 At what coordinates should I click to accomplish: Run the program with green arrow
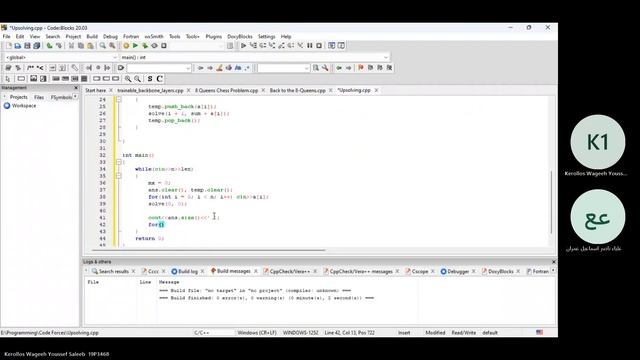coord(136,46)
